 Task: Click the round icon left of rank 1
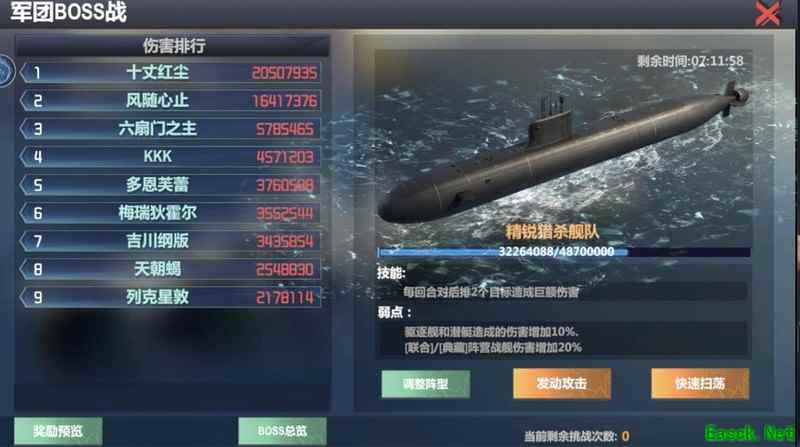[x=5, y=71]
